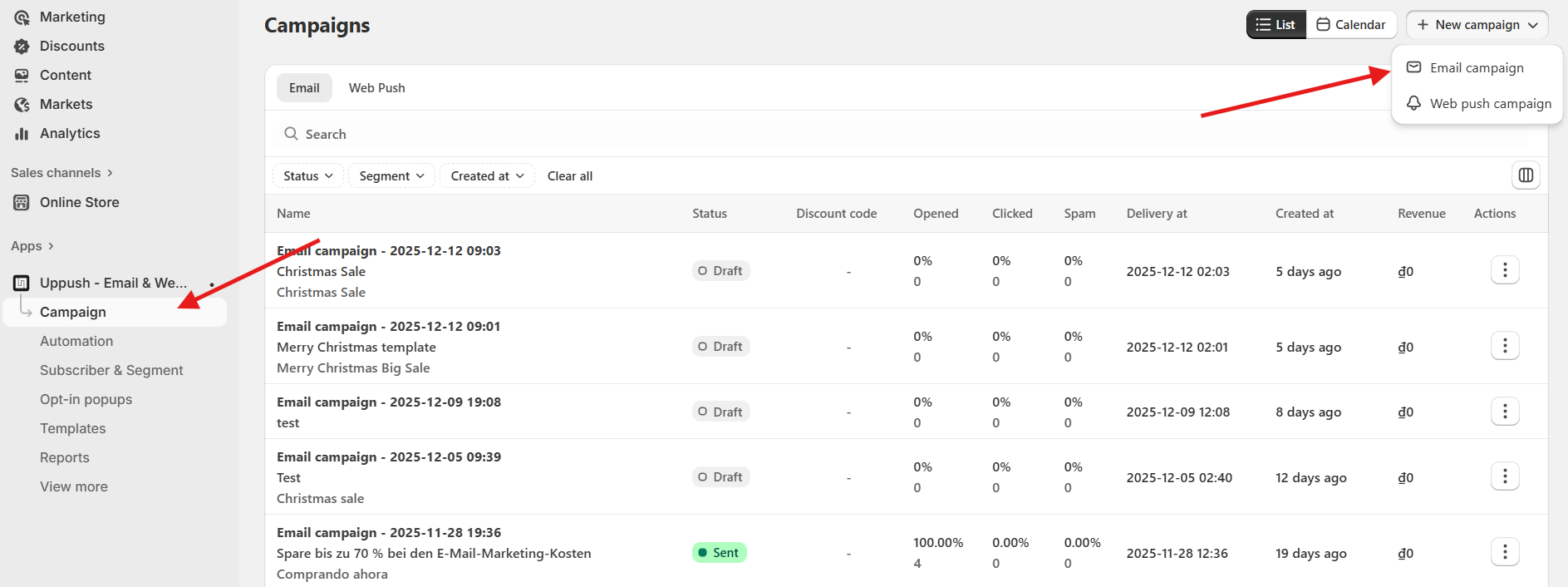1568x587 pixels.
Task: Open the edit columns icon button
Action: [x=1526, y=175]
